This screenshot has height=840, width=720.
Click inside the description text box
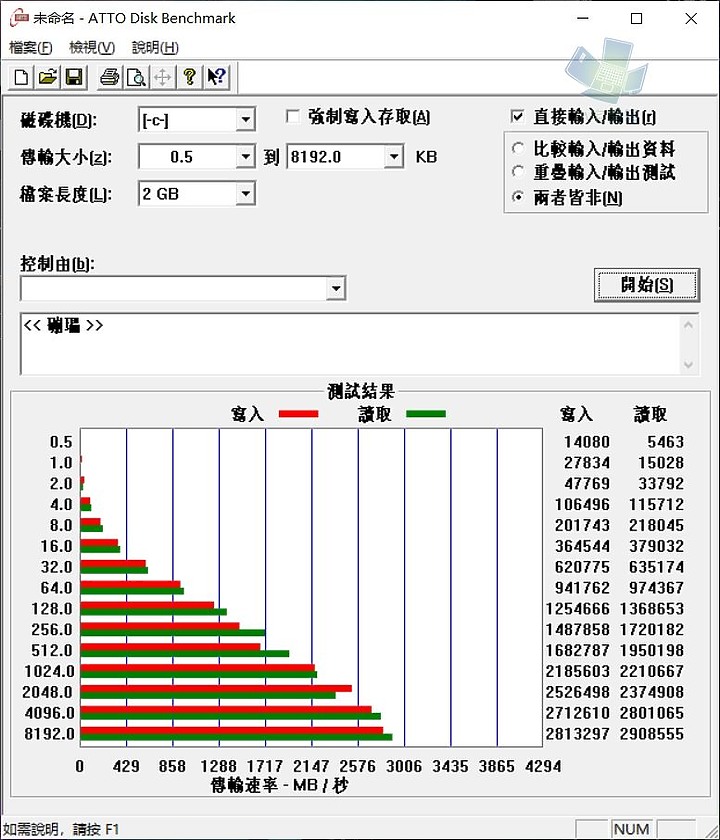[x=351, y=344]
